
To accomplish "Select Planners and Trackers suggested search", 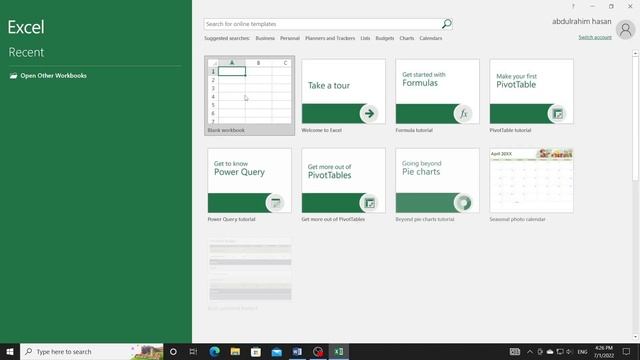I will pyautogui.click(x=330, y=38).
